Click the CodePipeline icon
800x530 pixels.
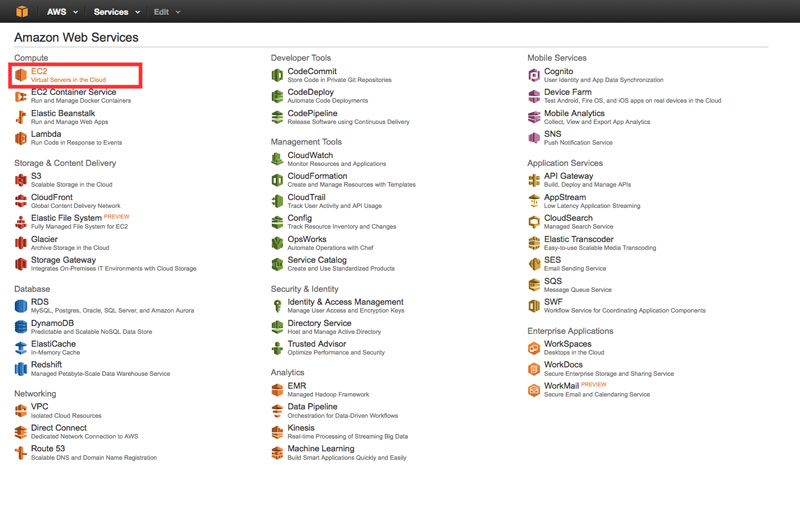pyautogui.click(x=277, y=117)
